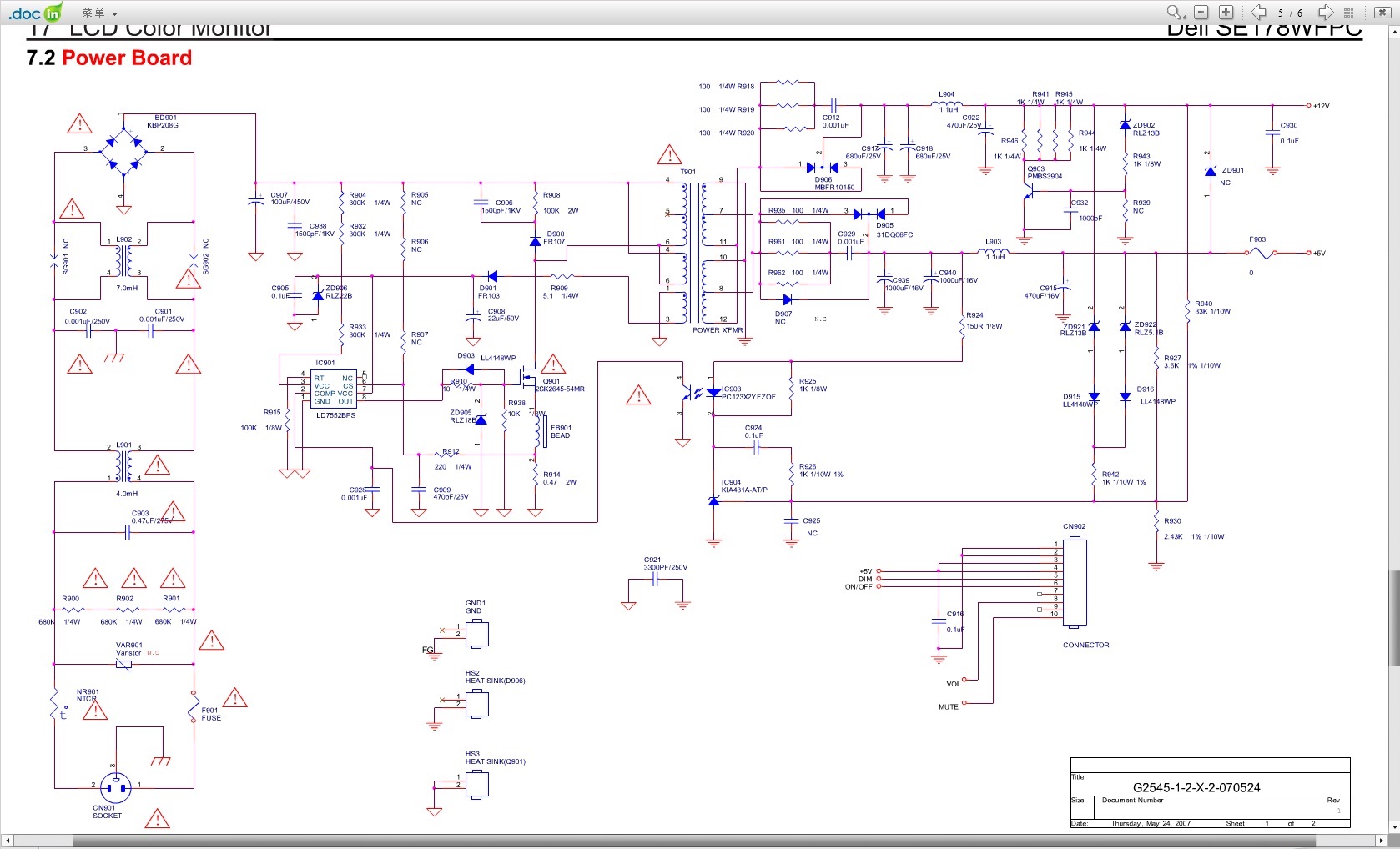Click the 'HEAT SINK(Q901)' label

pyautogui.click(x=495, y=761)
